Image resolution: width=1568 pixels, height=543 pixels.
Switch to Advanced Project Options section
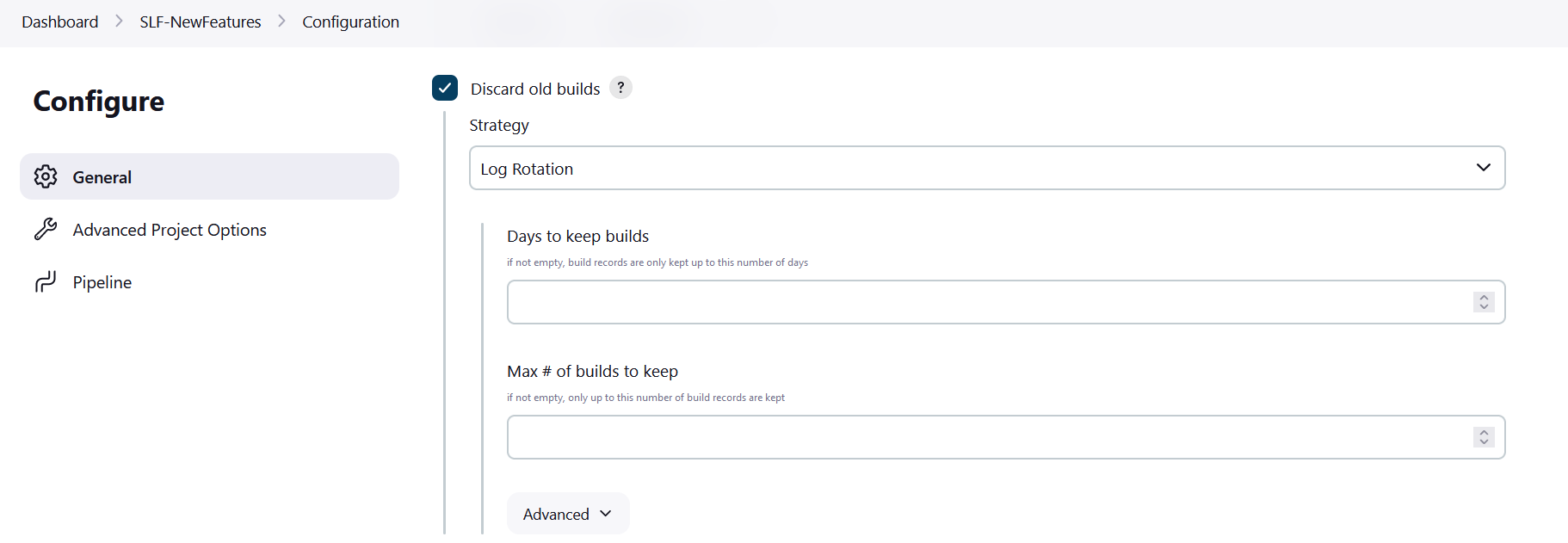click(x=170, y=230)
